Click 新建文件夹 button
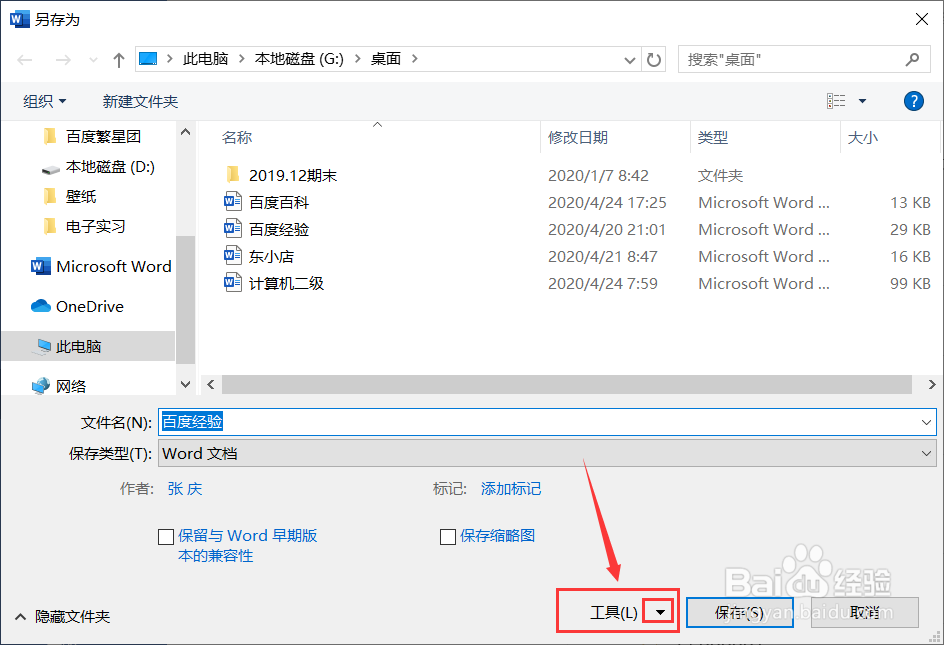 point(140,101)
